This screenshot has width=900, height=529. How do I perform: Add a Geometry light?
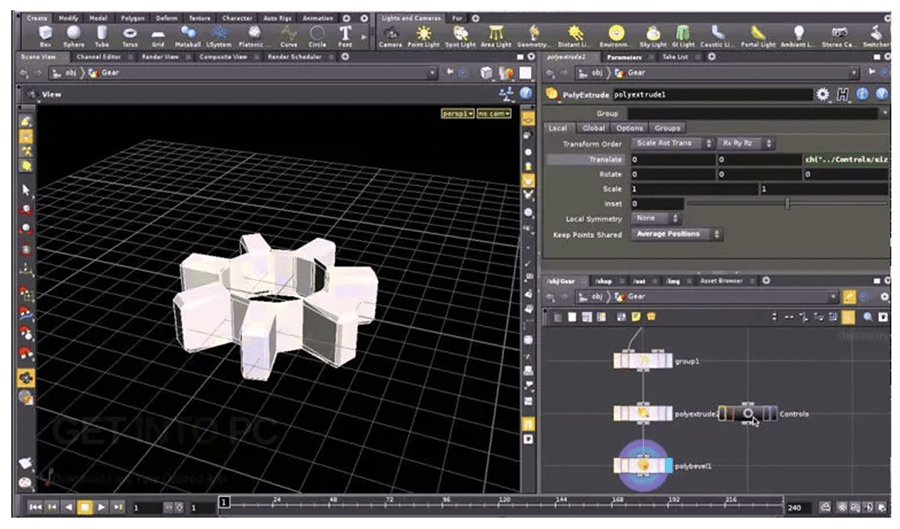coord(533,36)
